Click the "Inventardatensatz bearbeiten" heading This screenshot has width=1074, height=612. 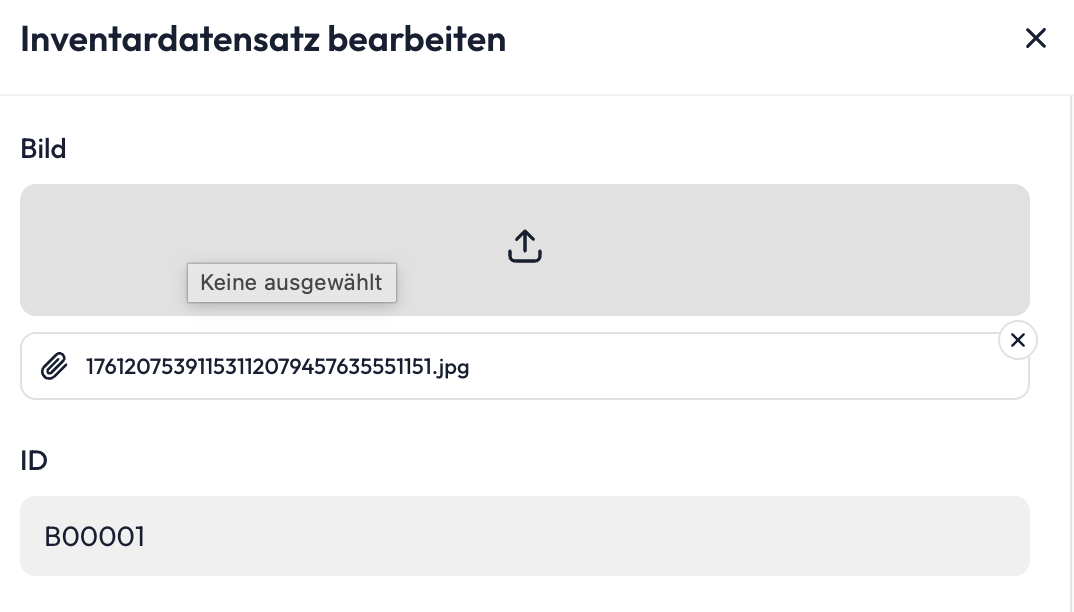click(263, 39)
